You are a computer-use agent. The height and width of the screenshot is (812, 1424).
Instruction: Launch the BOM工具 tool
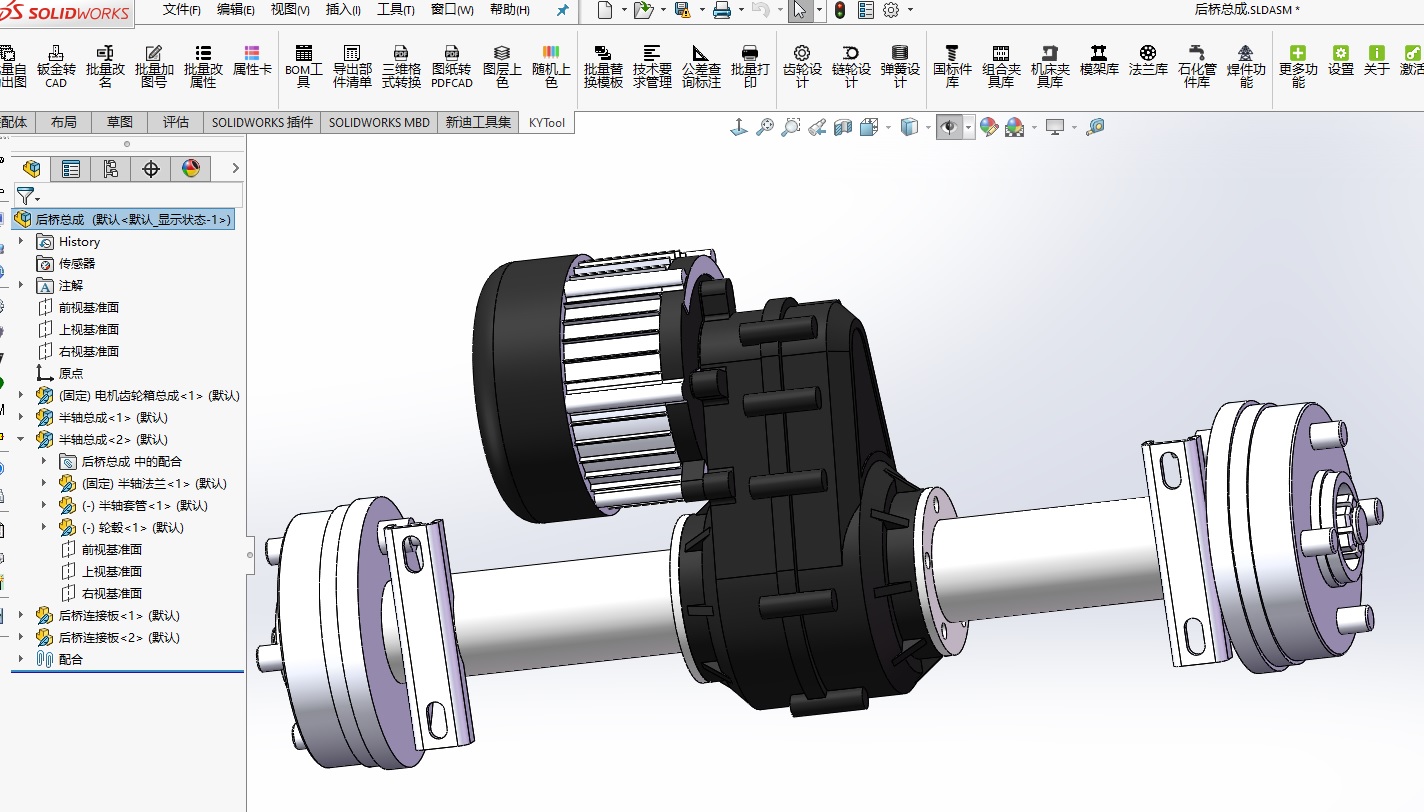[x=304, y=66]
